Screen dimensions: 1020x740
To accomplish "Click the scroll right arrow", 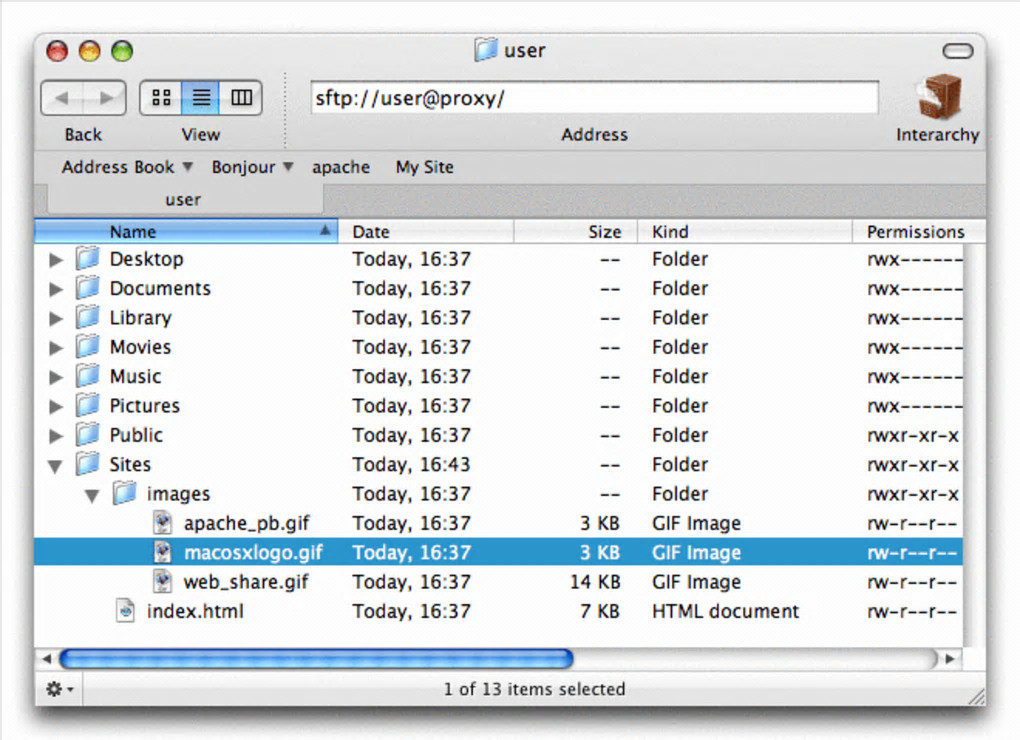I will 950,659.
